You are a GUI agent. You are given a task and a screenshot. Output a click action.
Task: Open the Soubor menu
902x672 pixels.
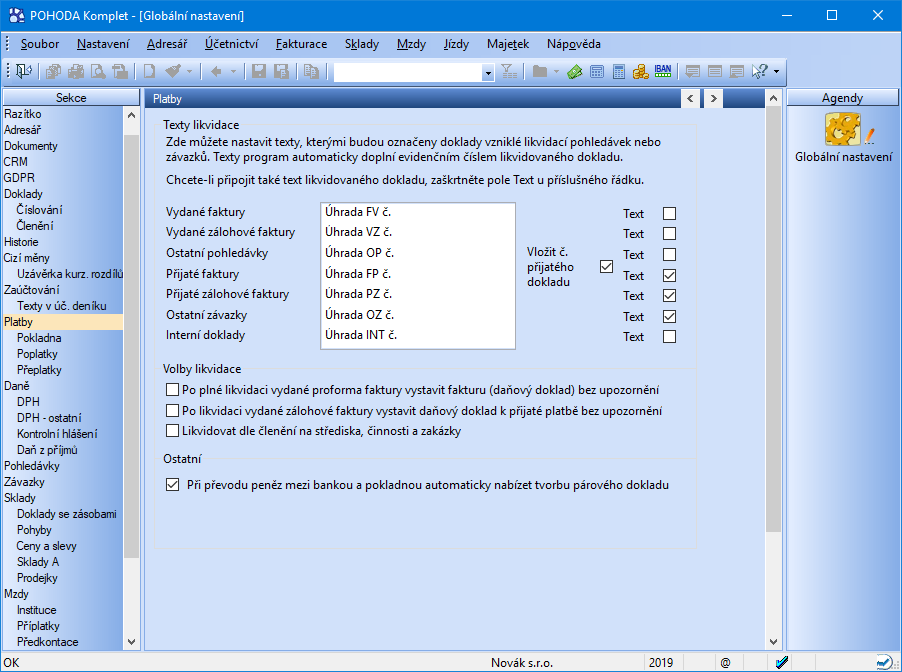tap(40, 44)
